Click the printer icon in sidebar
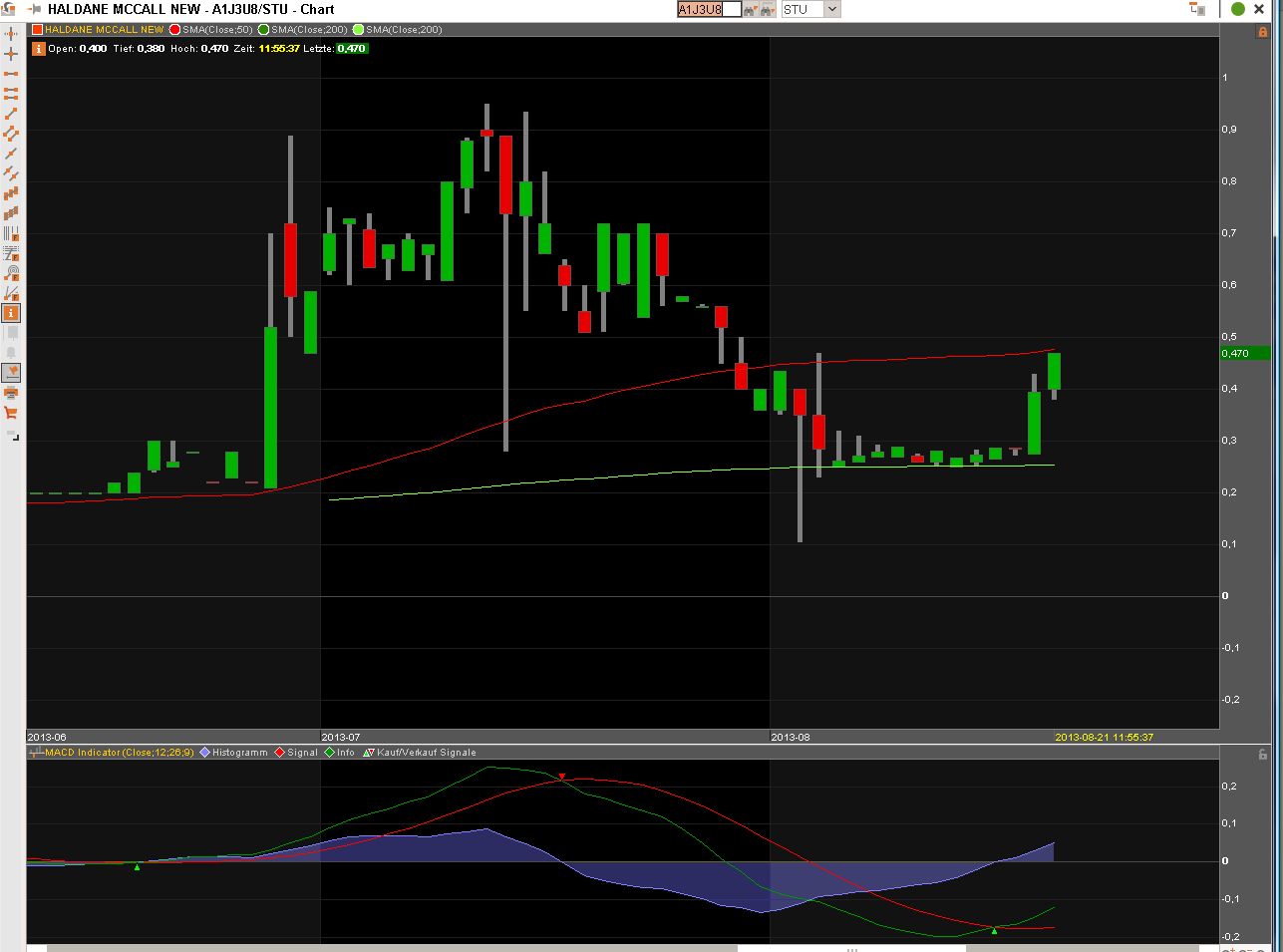The width and height of the screenshot is (1283, 952). pyautogui.click(x=11, y=392)
